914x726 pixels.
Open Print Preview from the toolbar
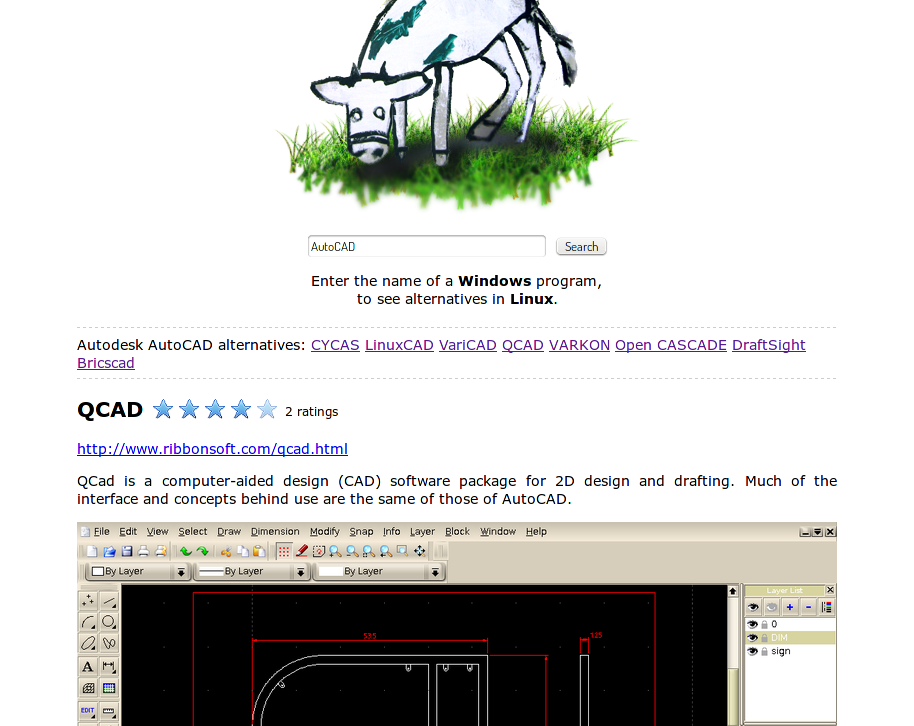coord(160,551)
